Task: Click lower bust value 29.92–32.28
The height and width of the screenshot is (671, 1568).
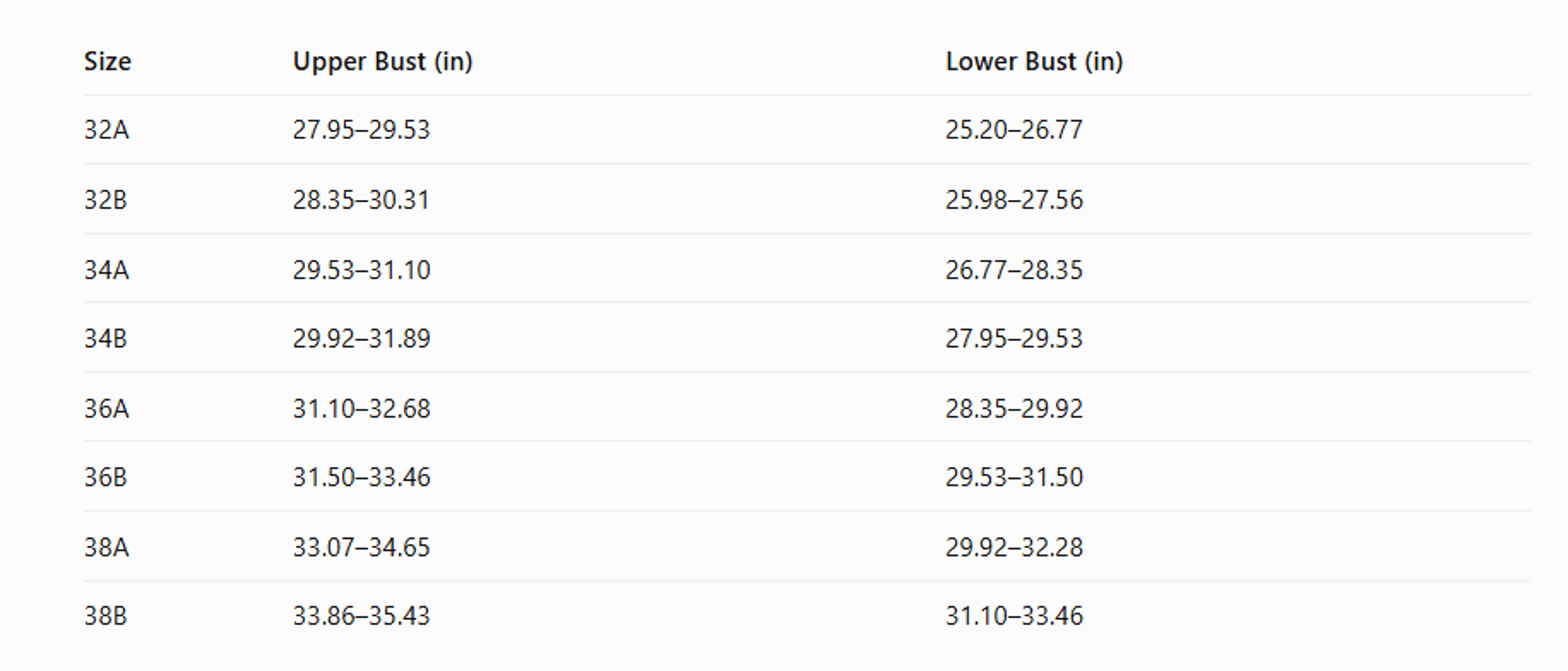Action: 1014,547
